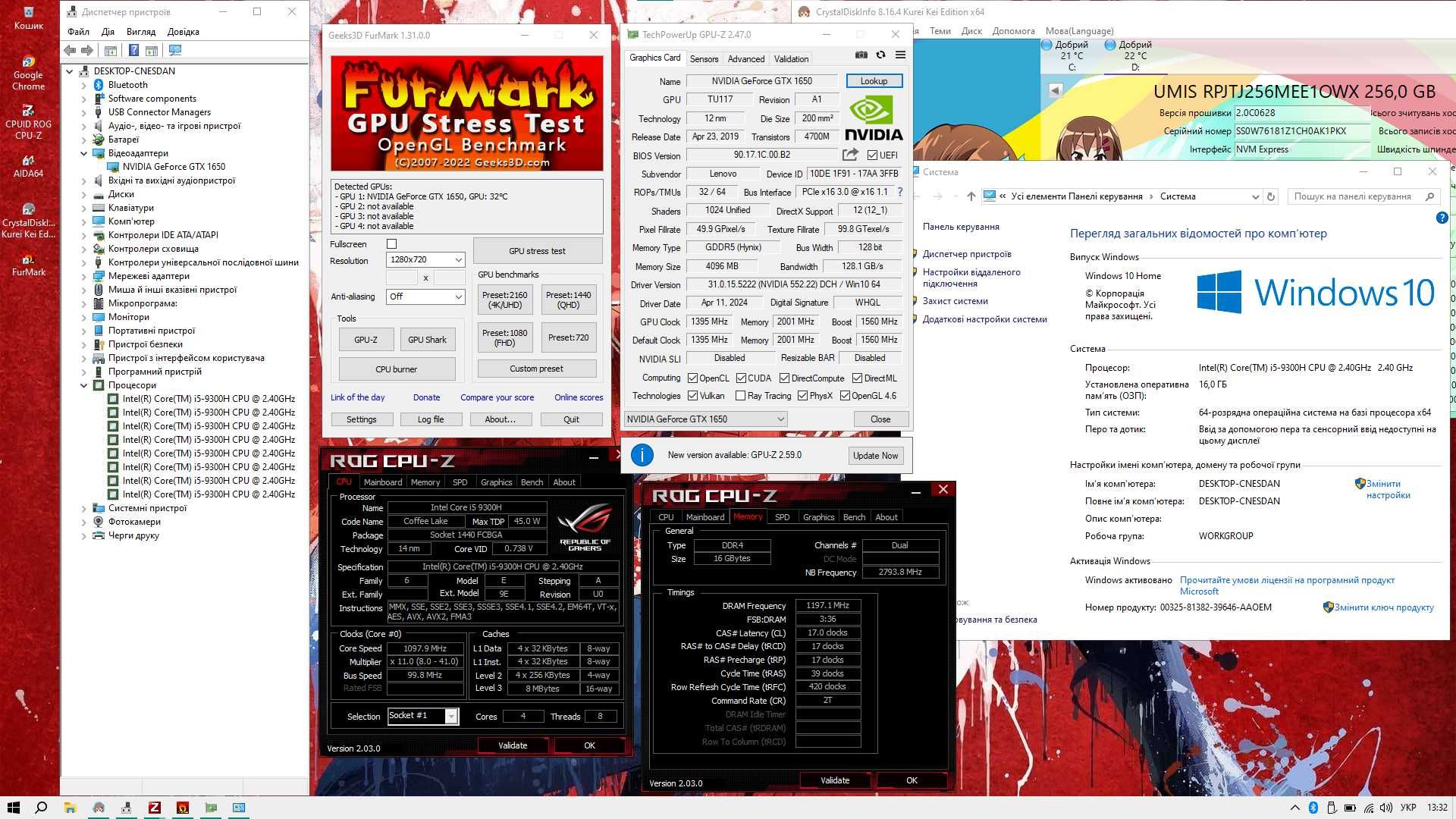Collapse the Відеоадаптери node in Device Manager
The image size is (1456, 819).
84,153
